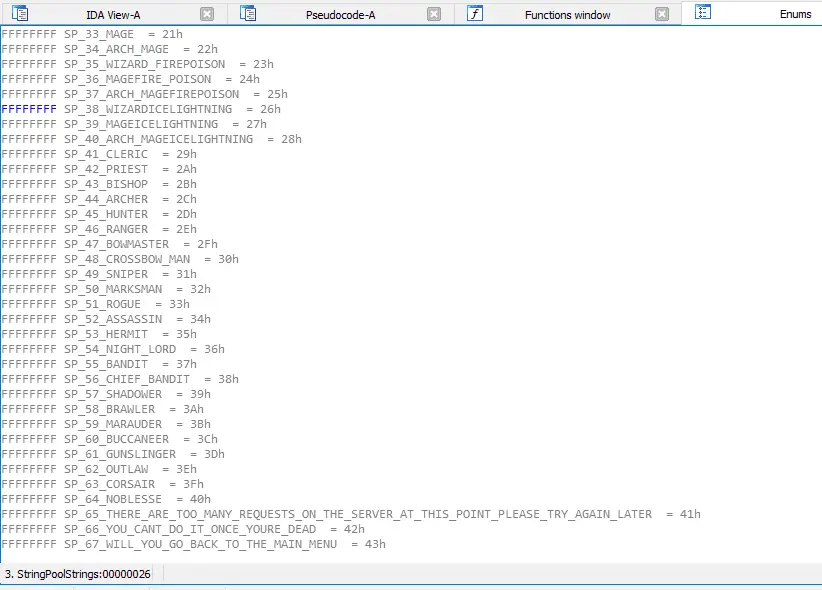The image size is (822, 590).
Task: Select enum member SP_35_WIZARD_FIREPOISON
Action: (x=144, y=64)
